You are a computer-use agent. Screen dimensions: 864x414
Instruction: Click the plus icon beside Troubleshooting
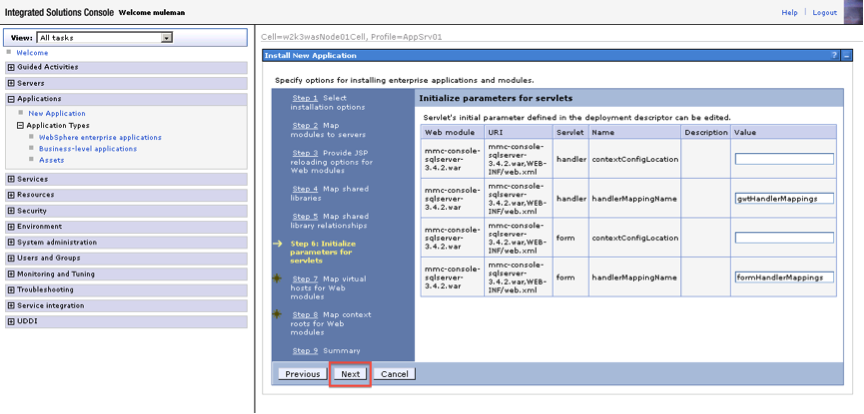coord(11,290)
